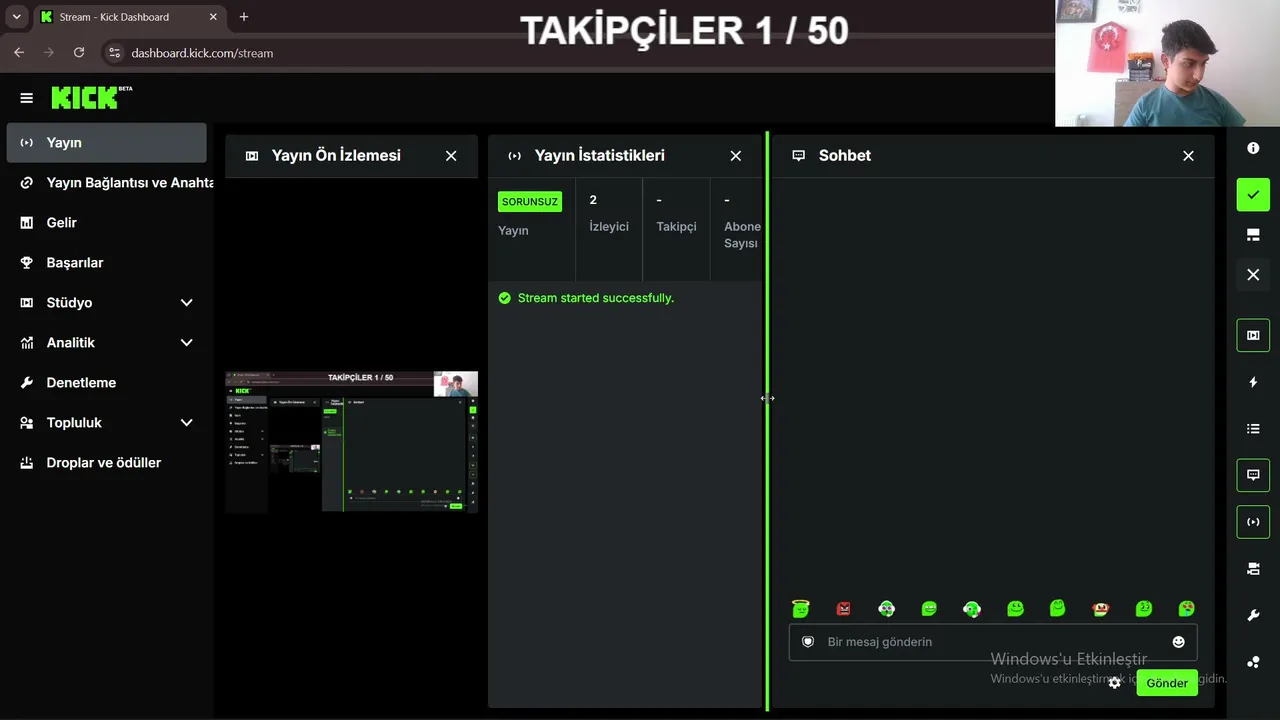Click the three-dots icon at the sidebar bottom
This screenshot has width=1280, height=720.
(1253, 662)
